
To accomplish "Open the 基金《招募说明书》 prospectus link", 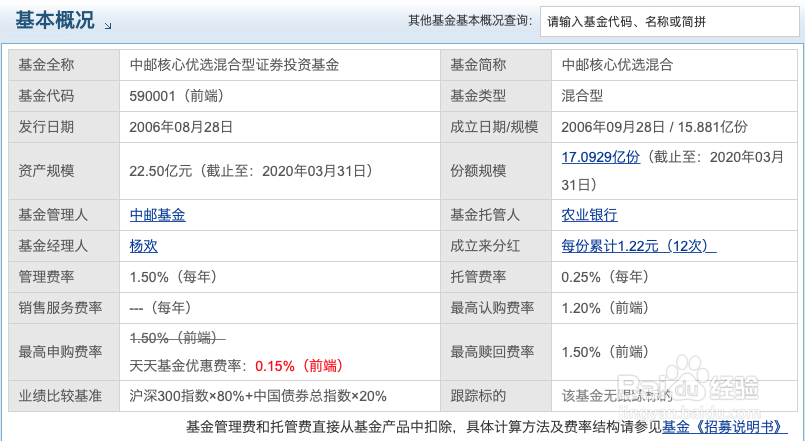I will coord(724,427).
